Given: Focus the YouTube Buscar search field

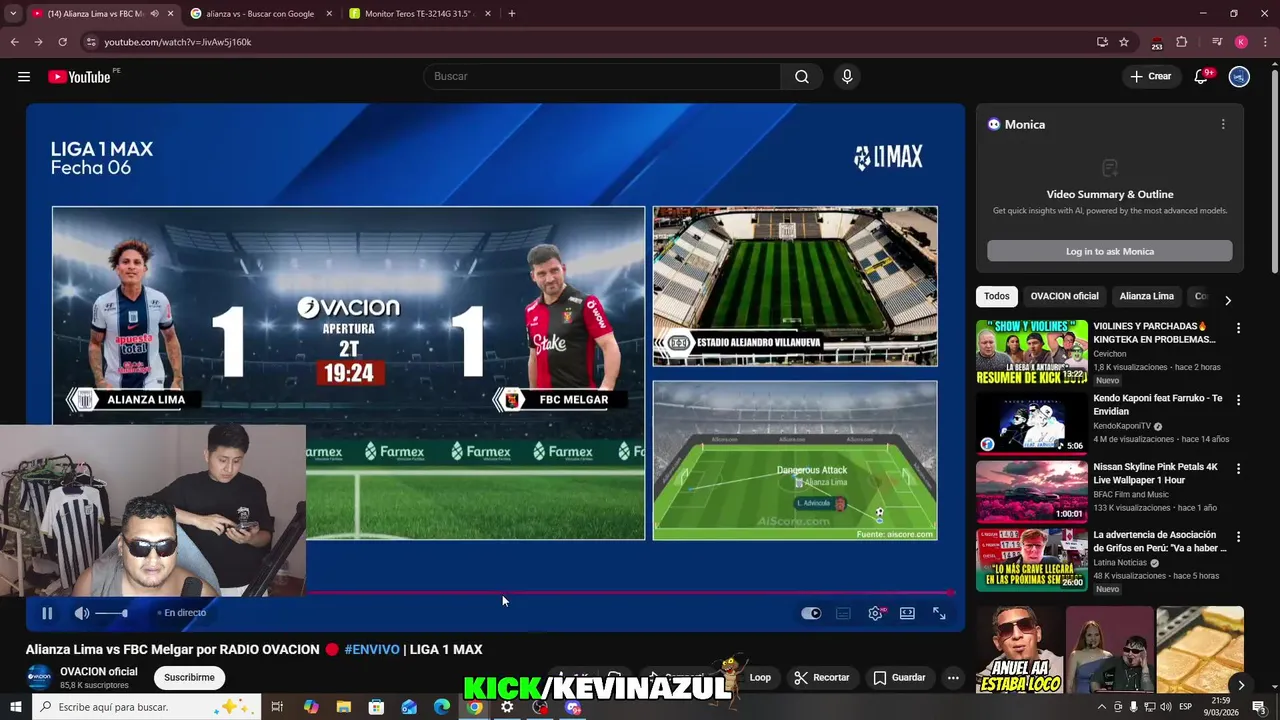Looking at the screenshot, I should tap(602, 77).
